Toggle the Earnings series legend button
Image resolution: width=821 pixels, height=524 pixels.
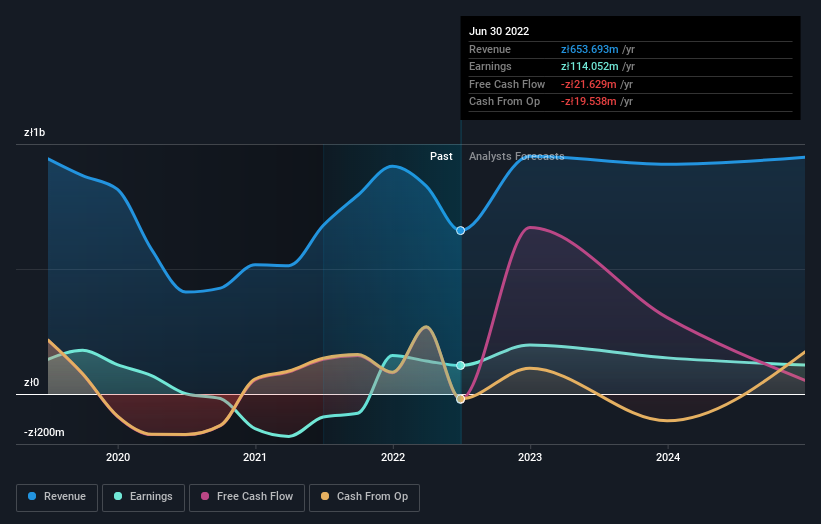coord(143,497)
